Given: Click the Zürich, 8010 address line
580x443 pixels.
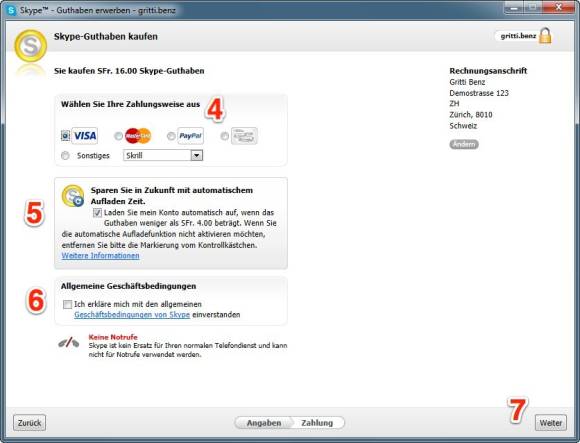Looking at the screenshot, I should coord(471,115).
